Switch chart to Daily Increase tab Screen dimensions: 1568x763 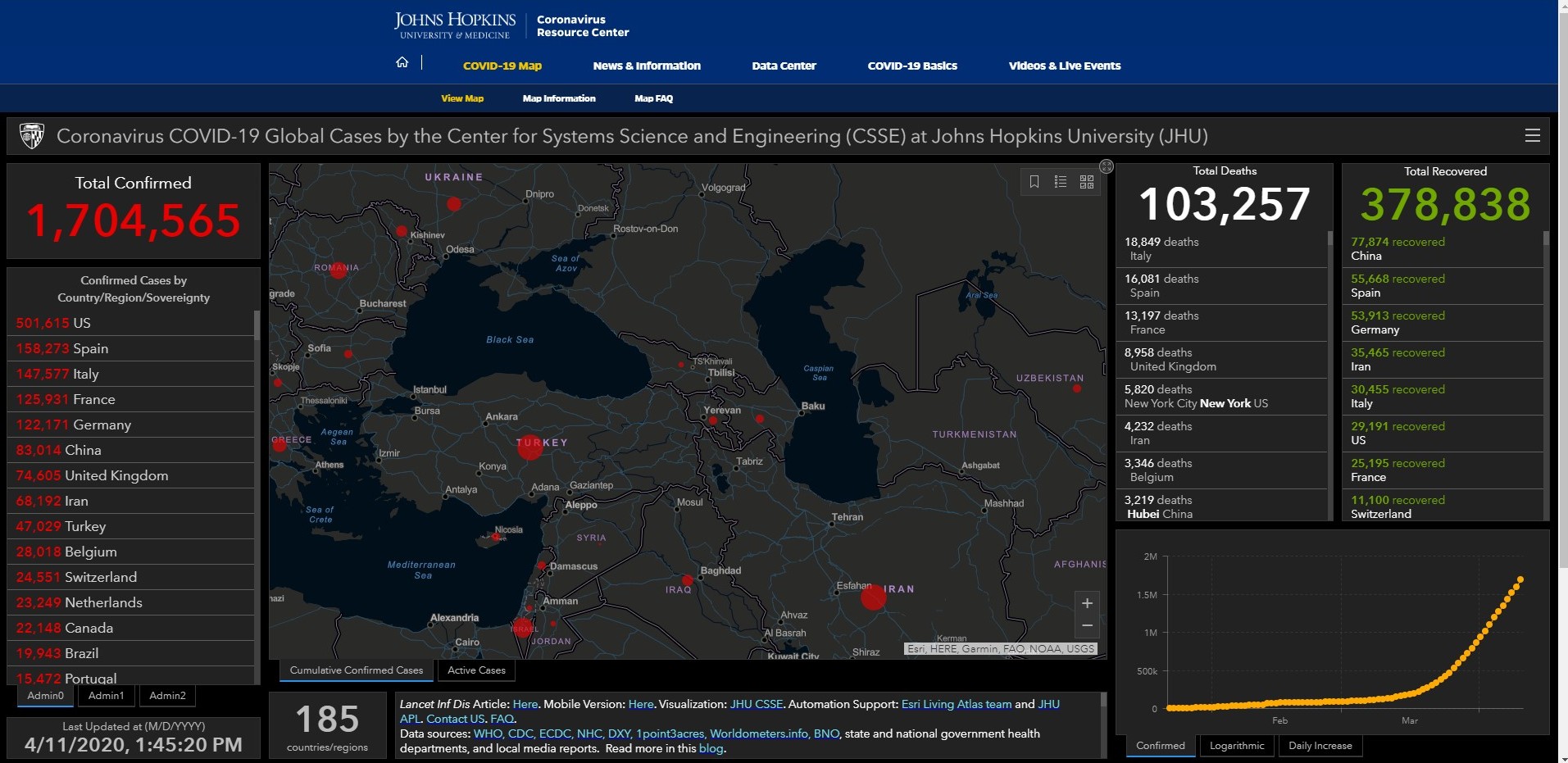(x=1320, y=746)
